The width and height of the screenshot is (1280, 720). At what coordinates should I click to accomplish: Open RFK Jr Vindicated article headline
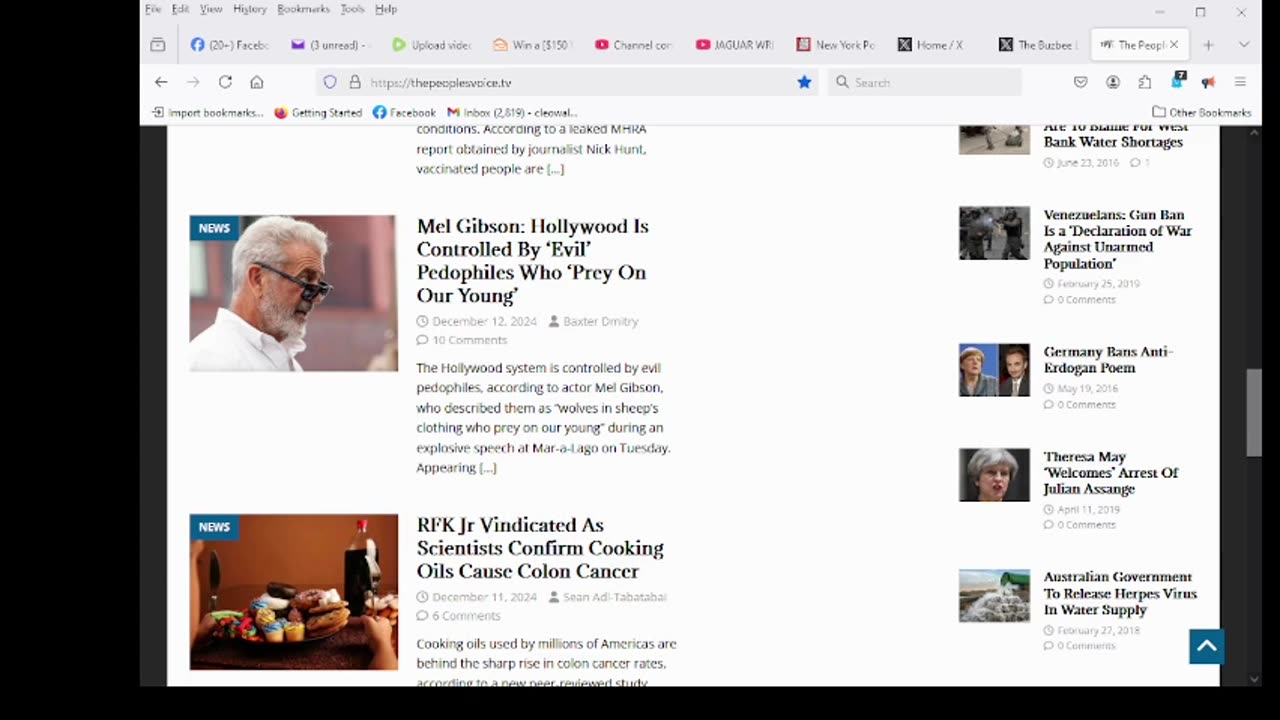point(540,548)
